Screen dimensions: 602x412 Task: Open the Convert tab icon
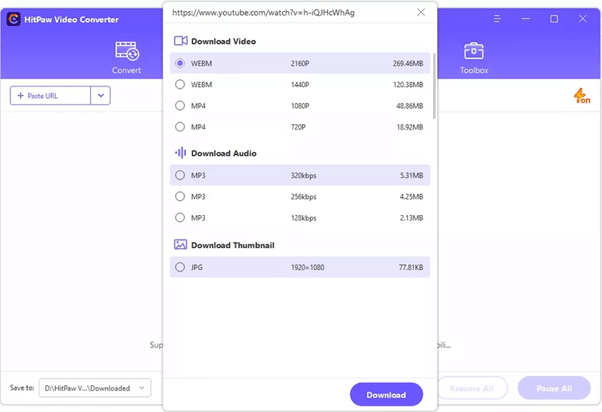(x=127, y=51)
